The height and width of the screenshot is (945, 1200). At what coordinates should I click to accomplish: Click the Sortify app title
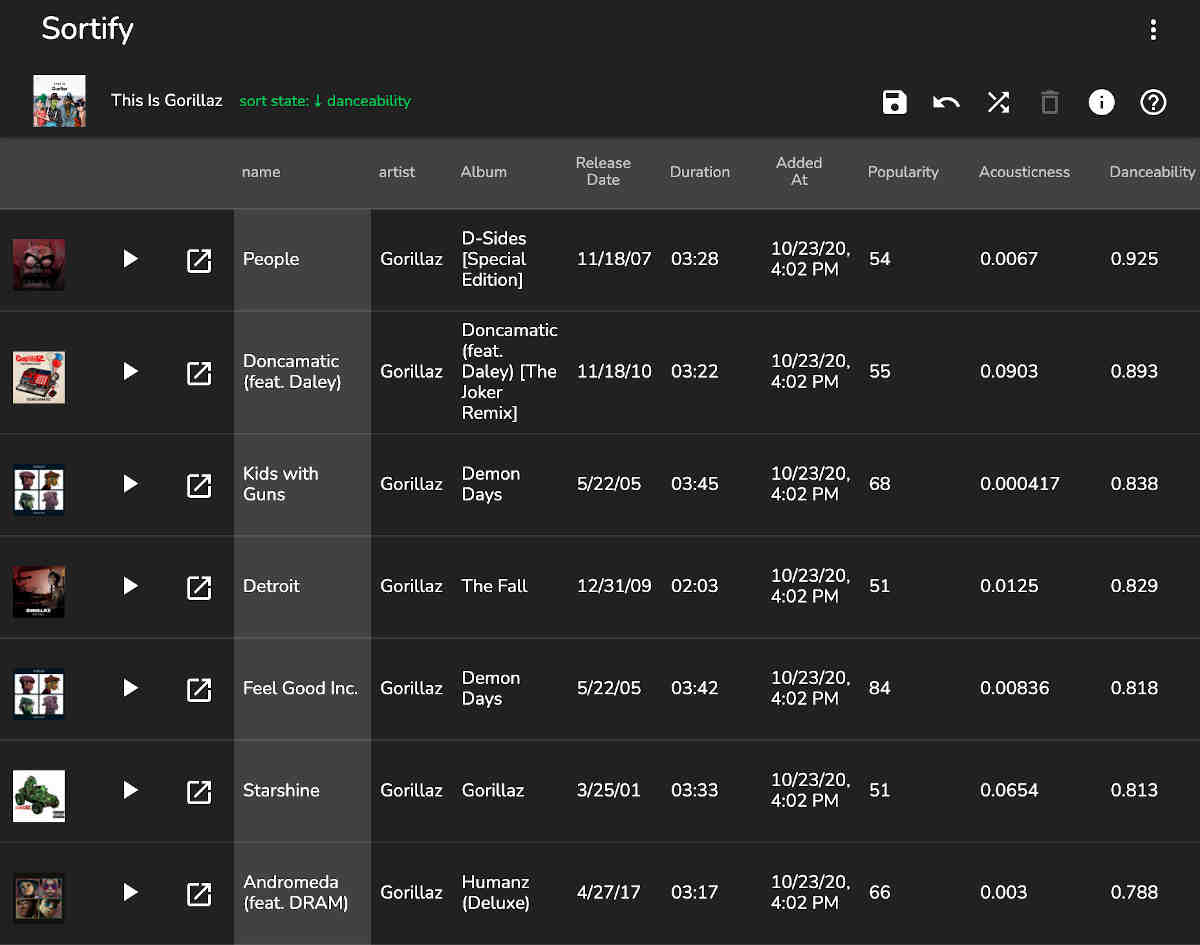click(87, 29)
